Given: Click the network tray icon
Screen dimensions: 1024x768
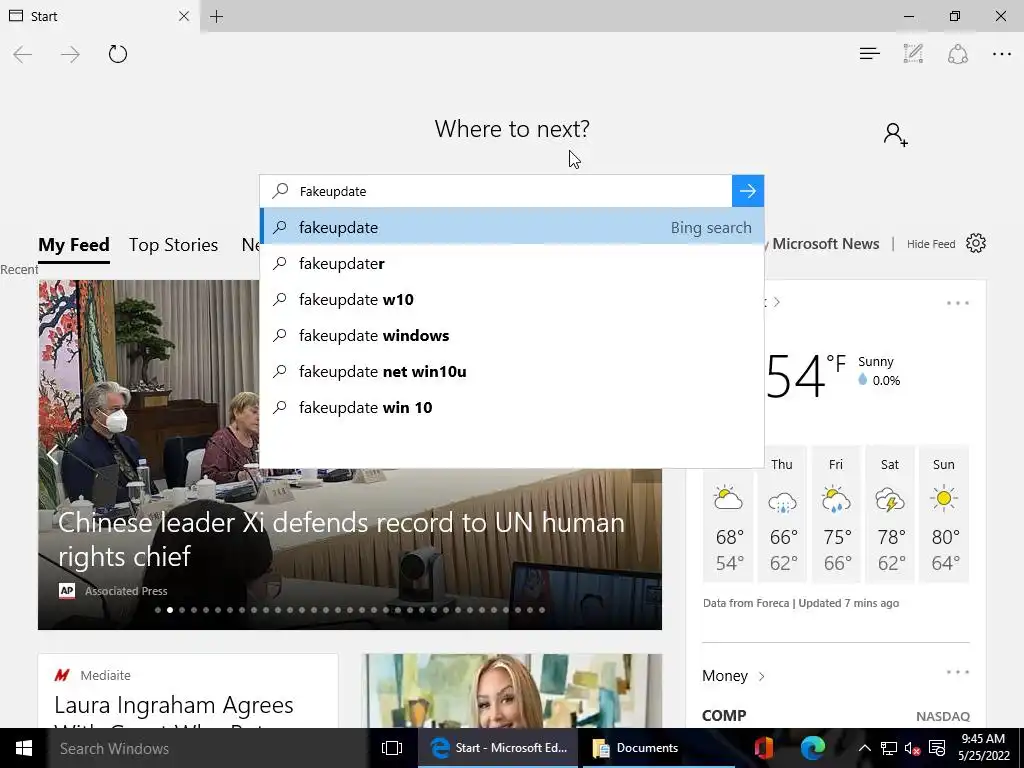Looking at the screenshot, I should click(888, 748).
